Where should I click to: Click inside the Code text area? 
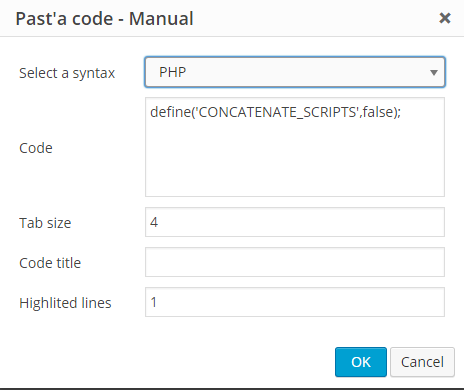pyautogui.click(x=295, y=147)
